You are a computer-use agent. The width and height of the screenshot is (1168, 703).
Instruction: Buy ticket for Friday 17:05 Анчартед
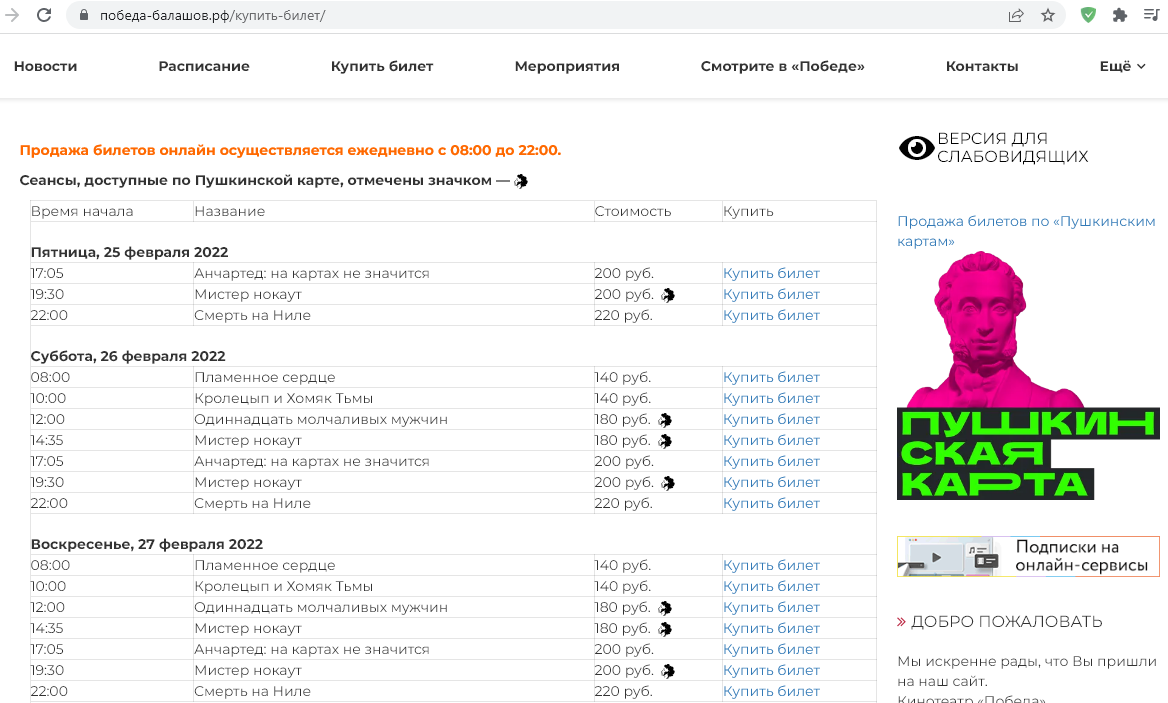pos(771,273)
